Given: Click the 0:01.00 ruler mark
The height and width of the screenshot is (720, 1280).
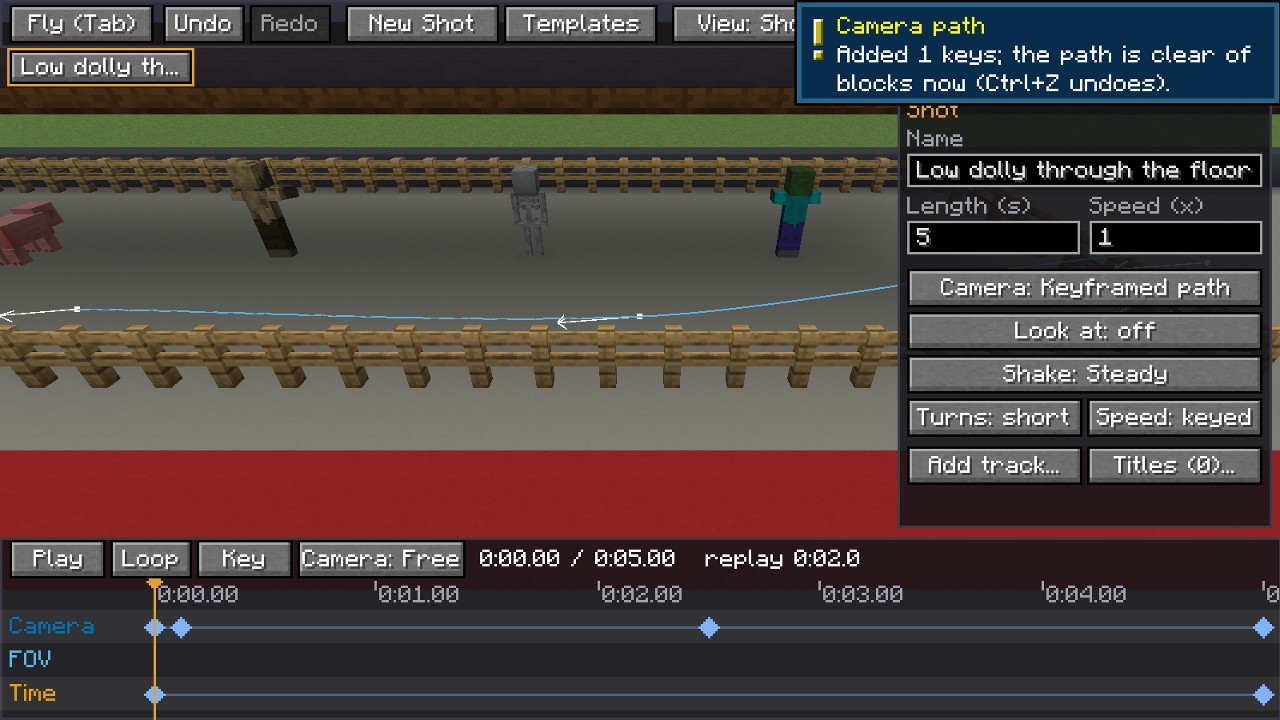Looking at the screenshot, I should click(x=417, y=594).
